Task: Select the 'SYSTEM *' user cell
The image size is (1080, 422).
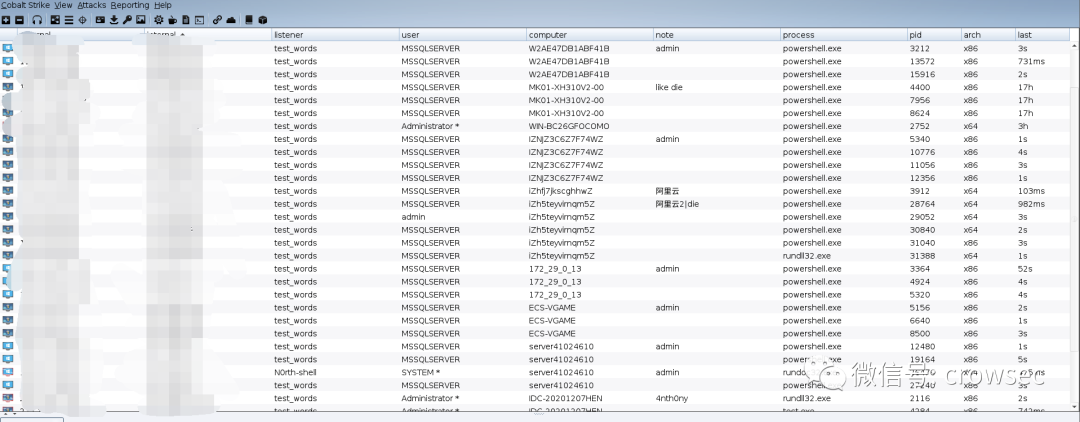Action: coord(420,372)
